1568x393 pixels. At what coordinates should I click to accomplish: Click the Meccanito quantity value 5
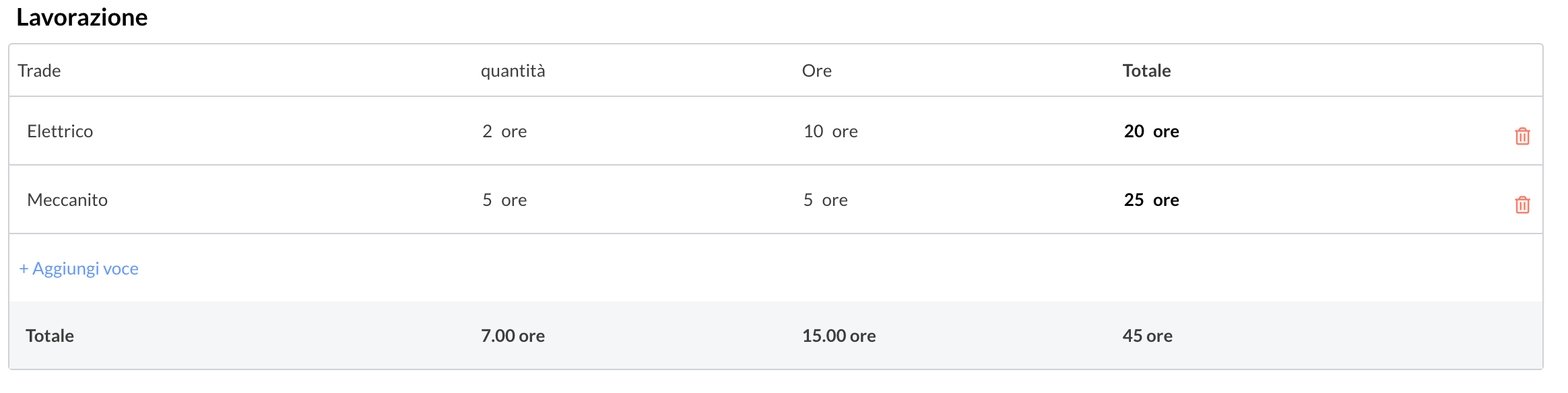[487, 200]
